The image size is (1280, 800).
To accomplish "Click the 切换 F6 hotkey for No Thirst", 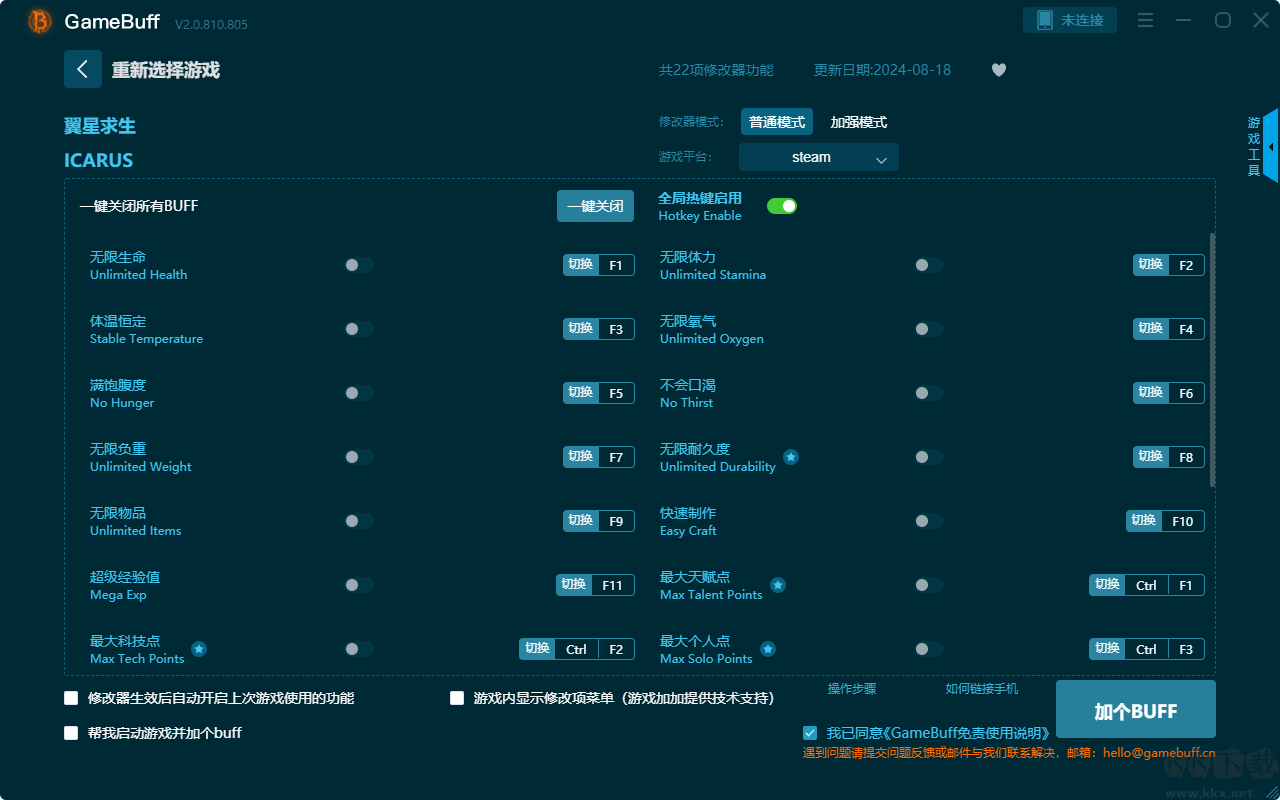I will click(x=1169, y=393).
